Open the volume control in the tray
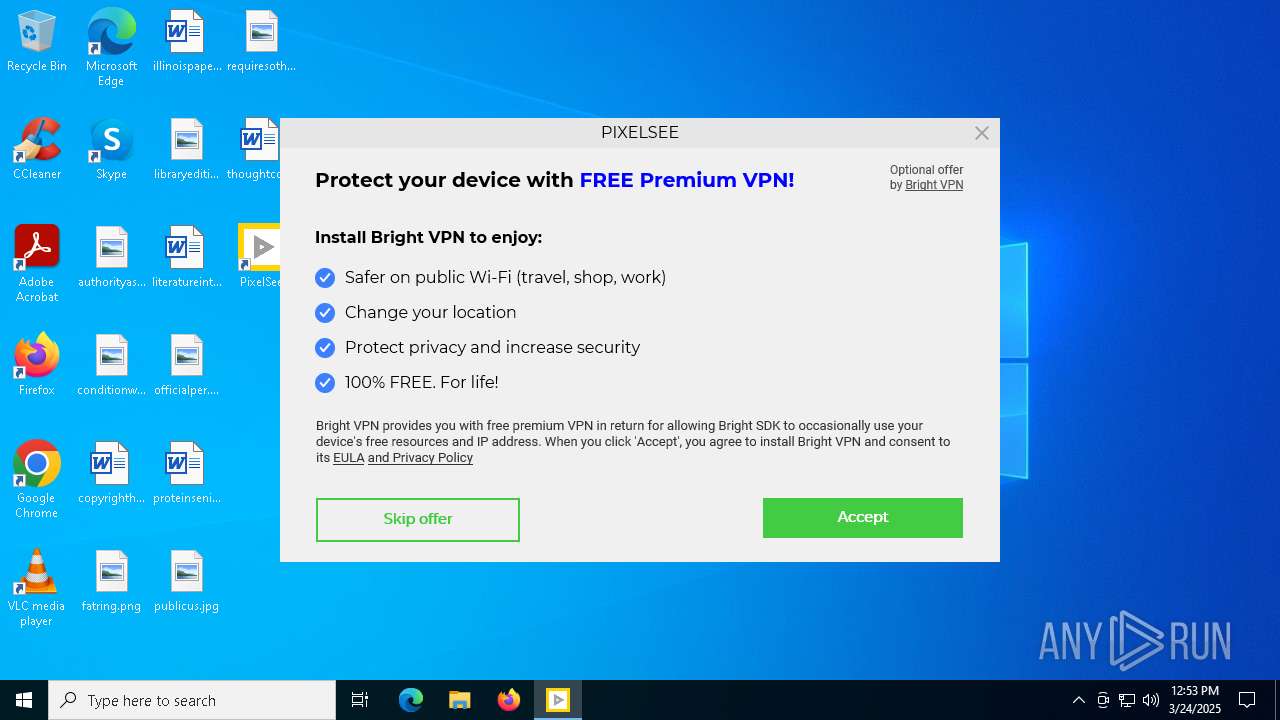This screenshot has height=720, width=1280. [1151, 700]
